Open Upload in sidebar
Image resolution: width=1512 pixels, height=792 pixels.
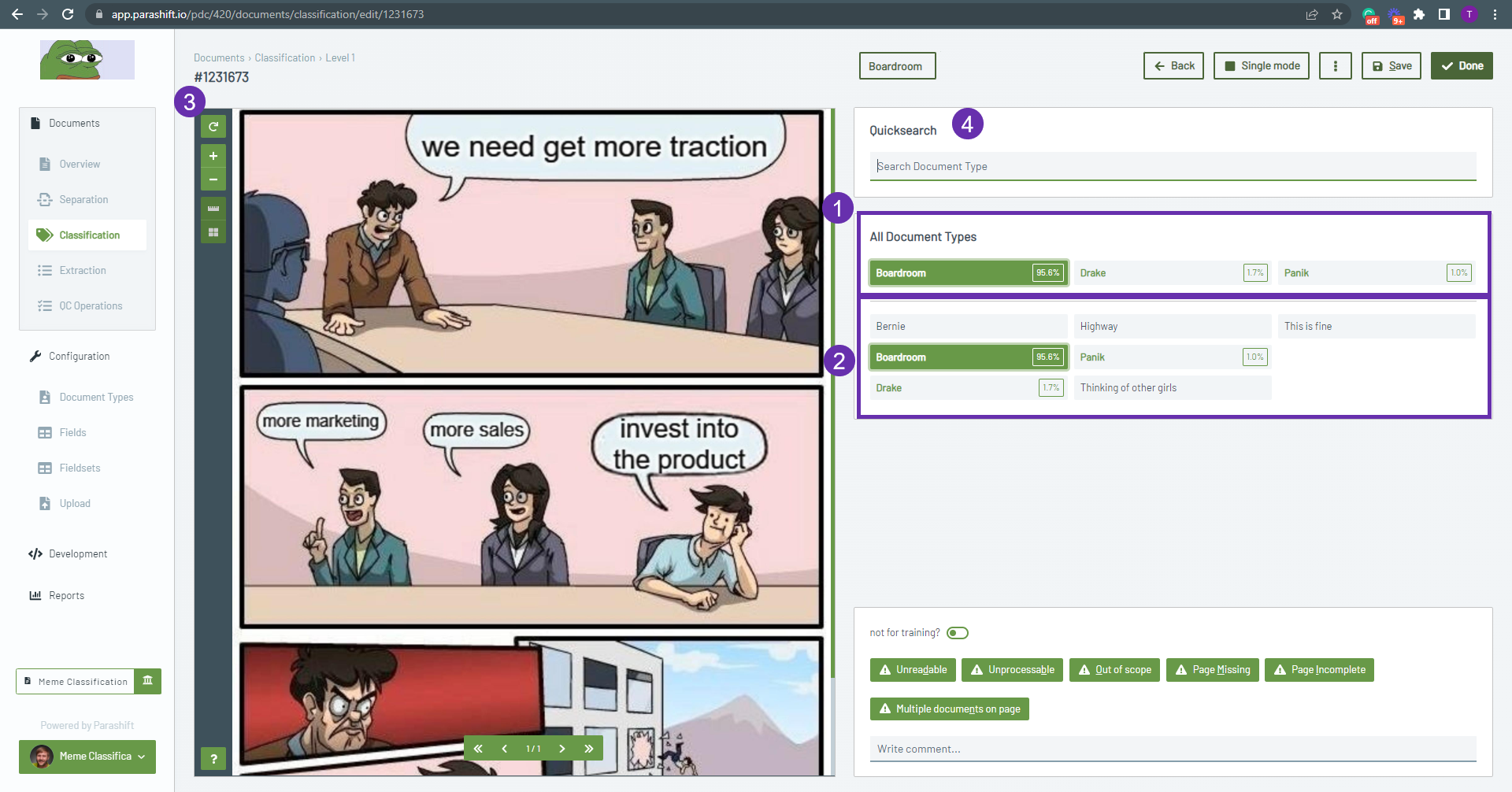[75, 504]
